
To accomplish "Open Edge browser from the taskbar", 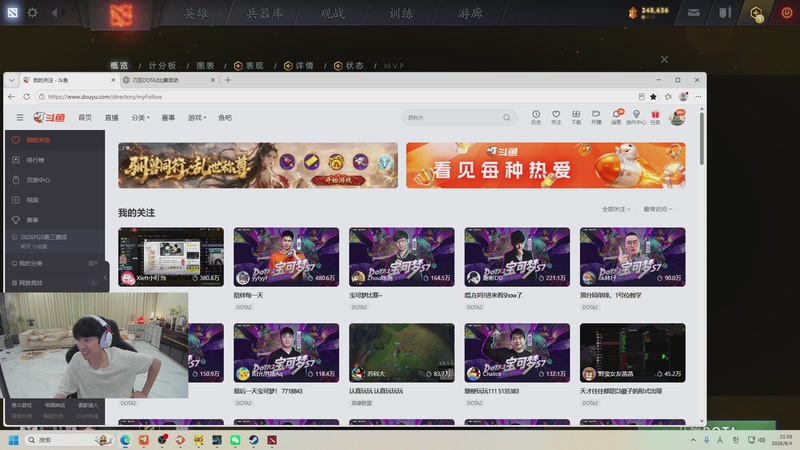I will (x=125, y=440).
